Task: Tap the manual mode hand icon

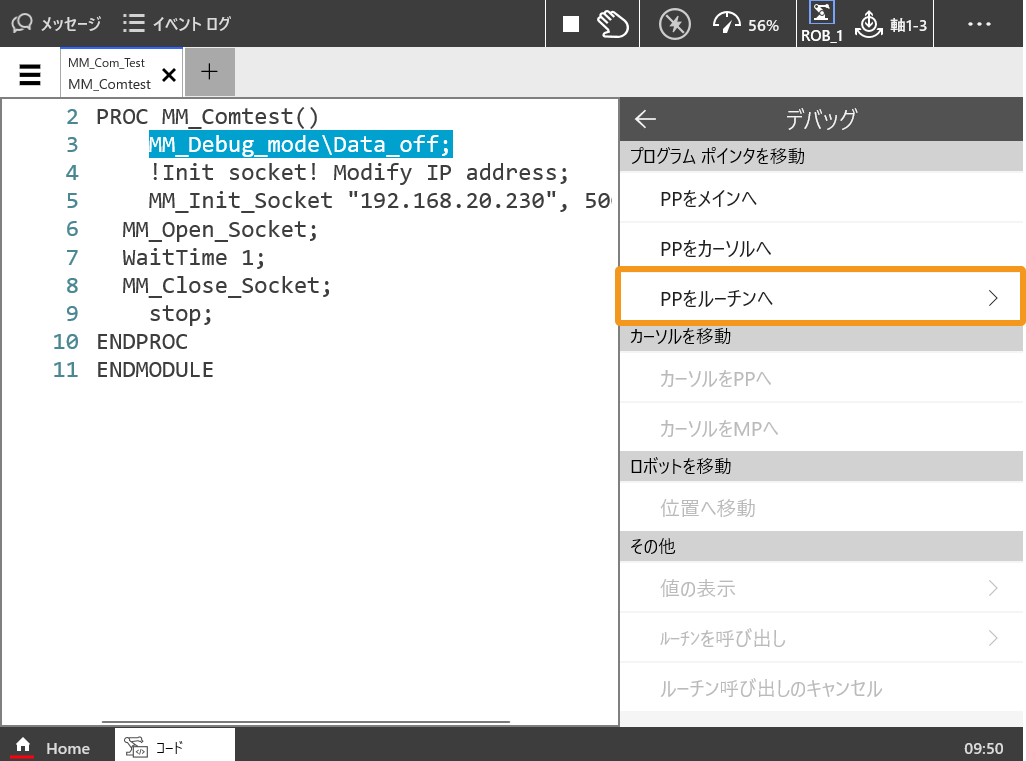Action: [612, 24]
